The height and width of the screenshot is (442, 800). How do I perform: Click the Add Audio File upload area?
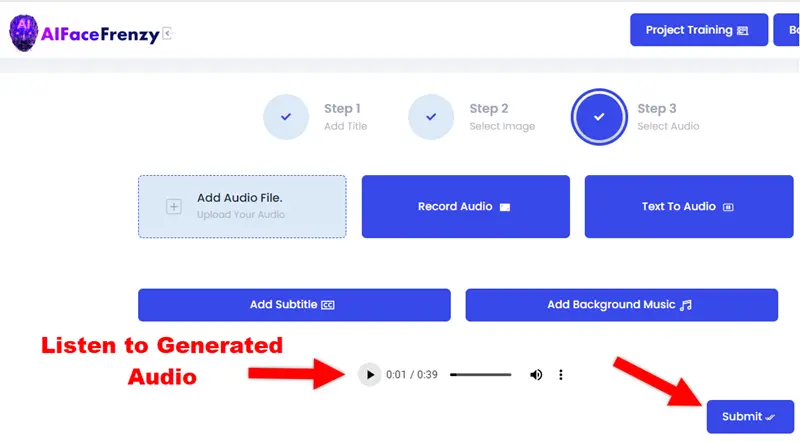[242, 207]
